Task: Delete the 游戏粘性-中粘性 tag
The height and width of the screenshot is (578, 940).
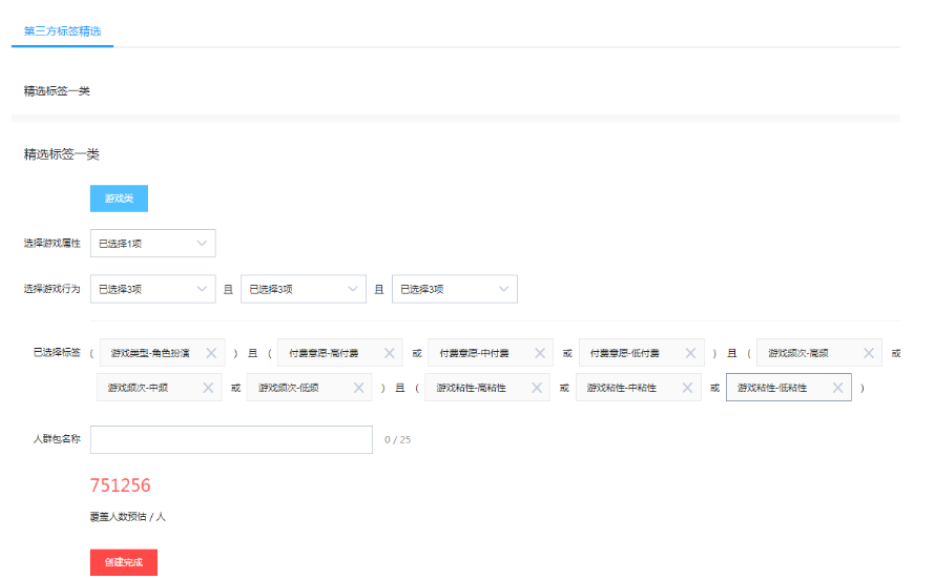Action: click(687, 388)
